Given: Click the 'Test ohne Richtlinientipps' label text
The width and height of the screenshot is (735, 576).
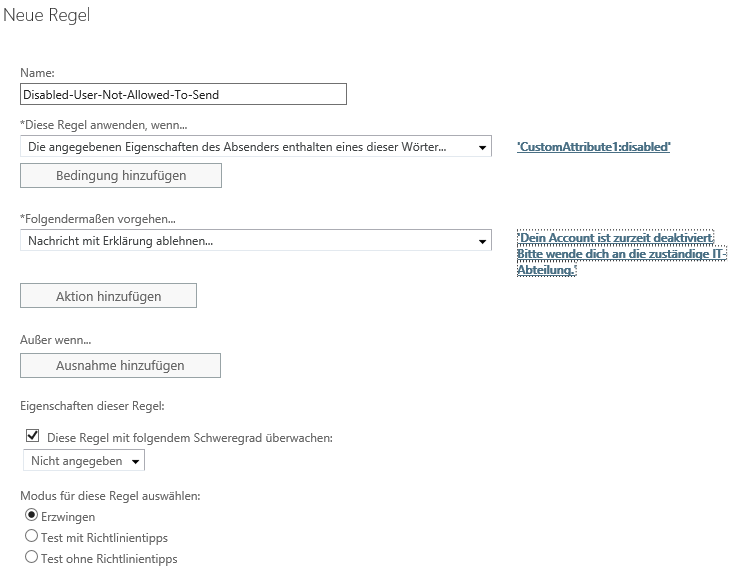Looking at the screenshot, I should [x=109, y=559].
